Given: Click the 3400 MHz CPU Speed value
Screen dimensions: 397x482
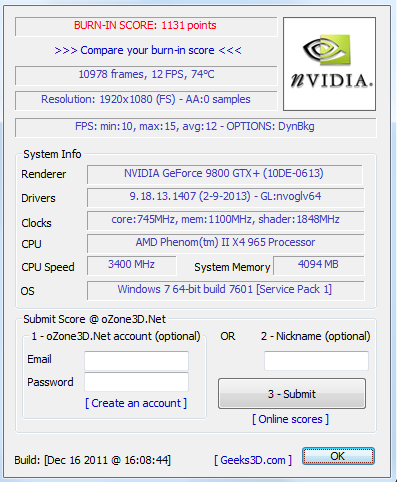Looking at the screenshot, I should point(132,265).
